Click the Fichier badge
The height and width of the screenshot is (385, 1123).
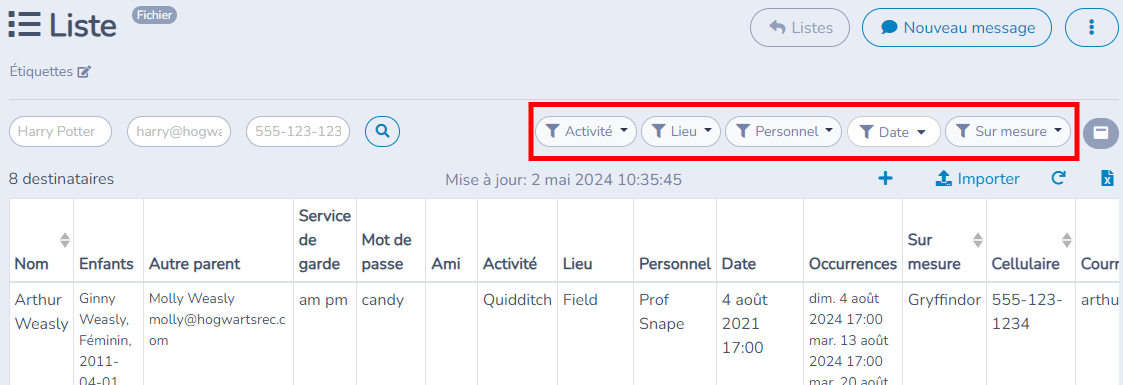(154, 14)
